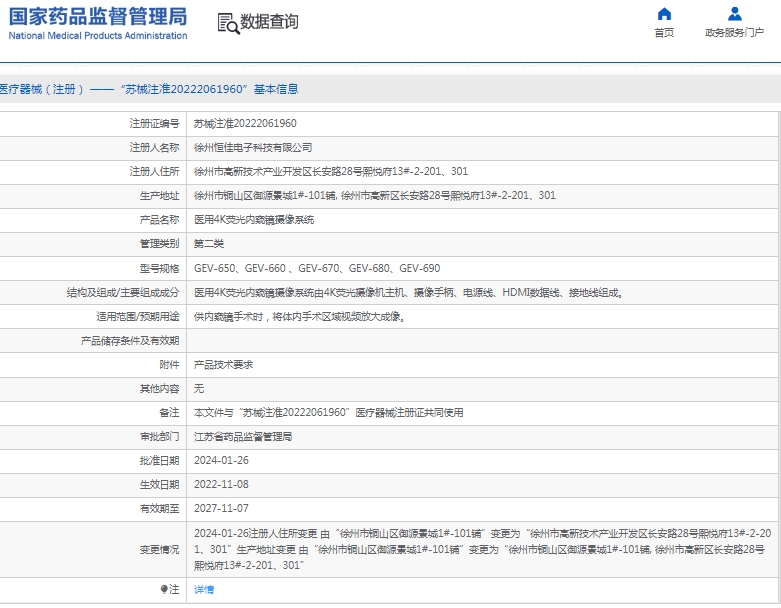Select the 其他内容 value 无
Screen dimensions: 781x608
(199, 388)
